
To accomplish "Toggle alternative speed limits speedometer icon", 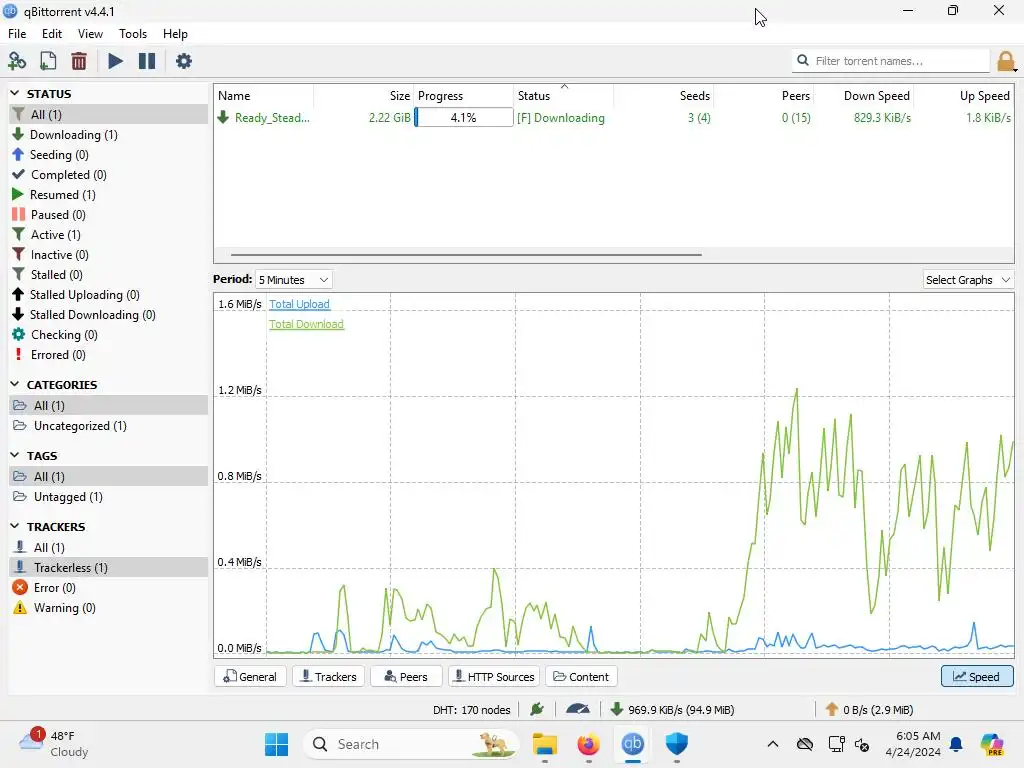I will [577, 709].
